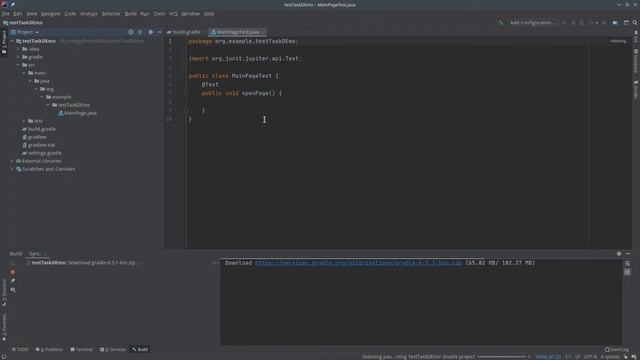Select settings.gradle in project tree
Image resolution: width=640 pixels, height=360 pixels.
point(42,153)
